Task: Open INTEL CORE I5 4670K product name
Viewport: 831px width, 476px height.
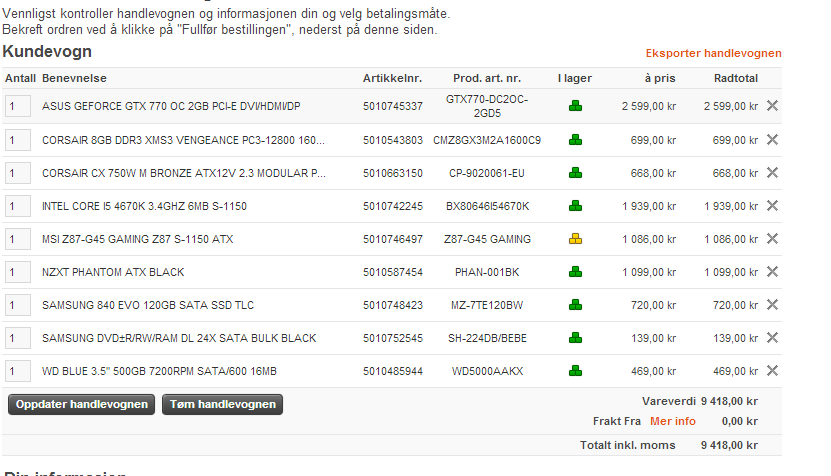Action: (144, 206)
